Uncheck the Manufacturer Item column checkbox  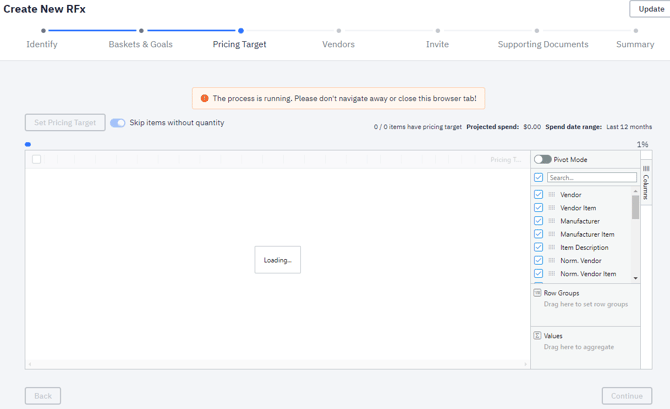pos(538,234)
